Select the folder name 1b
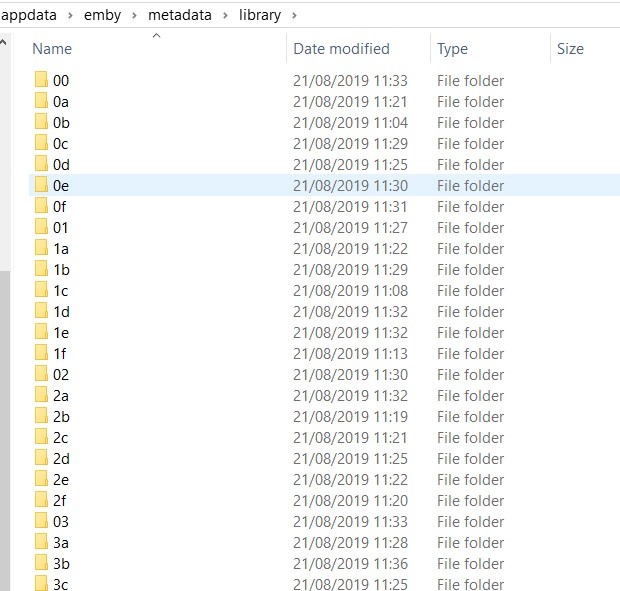This screenshot has height=591, width=620. click(62, 270)
